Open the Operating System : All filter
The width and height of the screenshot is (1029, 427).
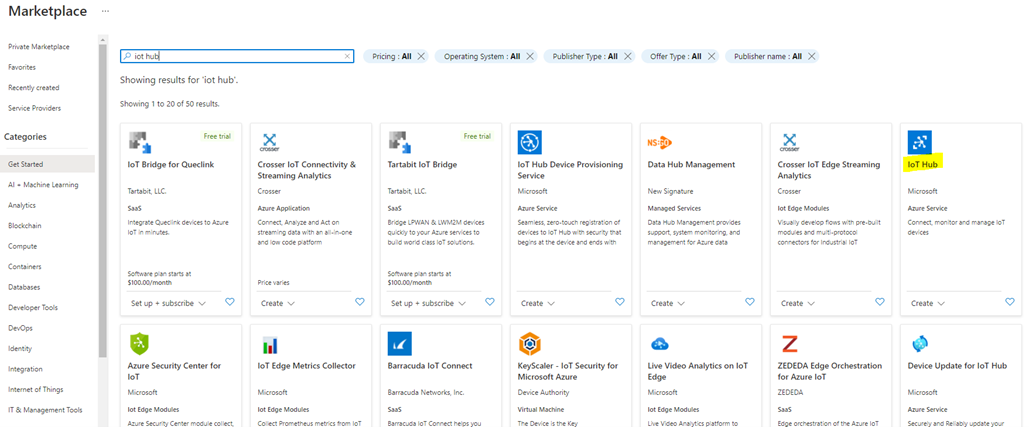point(482,56)
